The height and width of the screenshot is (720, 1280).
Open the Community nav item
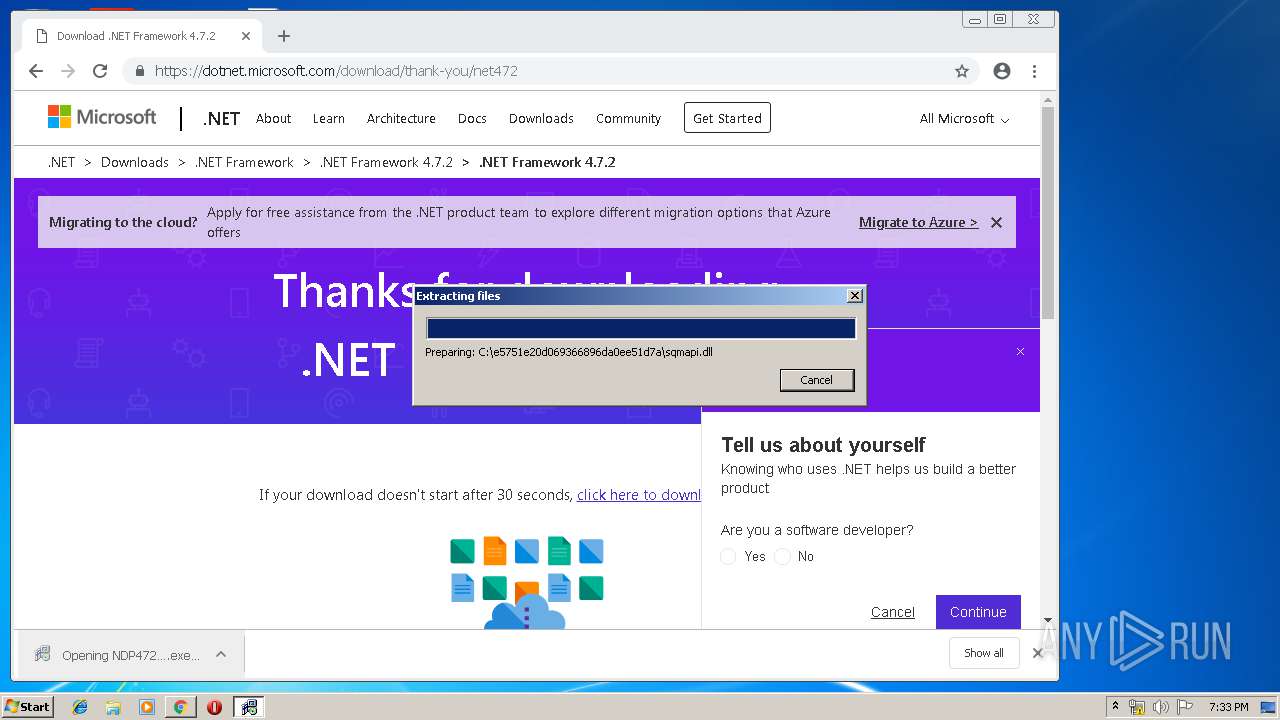point(628,118)
